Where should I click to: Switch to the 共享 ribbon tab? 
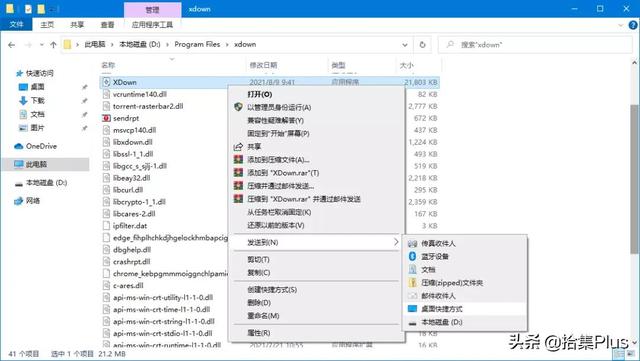pyautogui.click(x=77, y=25)
